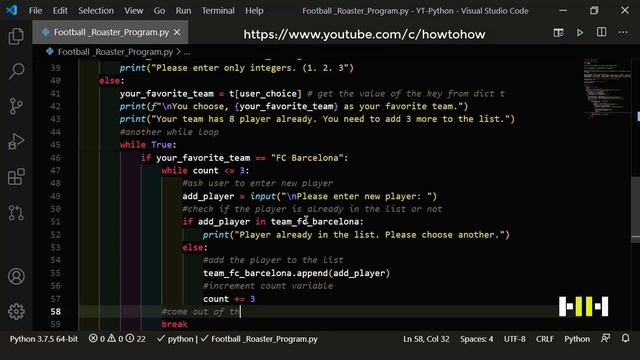
Task: Click the 'while True:' code line
Action: pos(148,145)
